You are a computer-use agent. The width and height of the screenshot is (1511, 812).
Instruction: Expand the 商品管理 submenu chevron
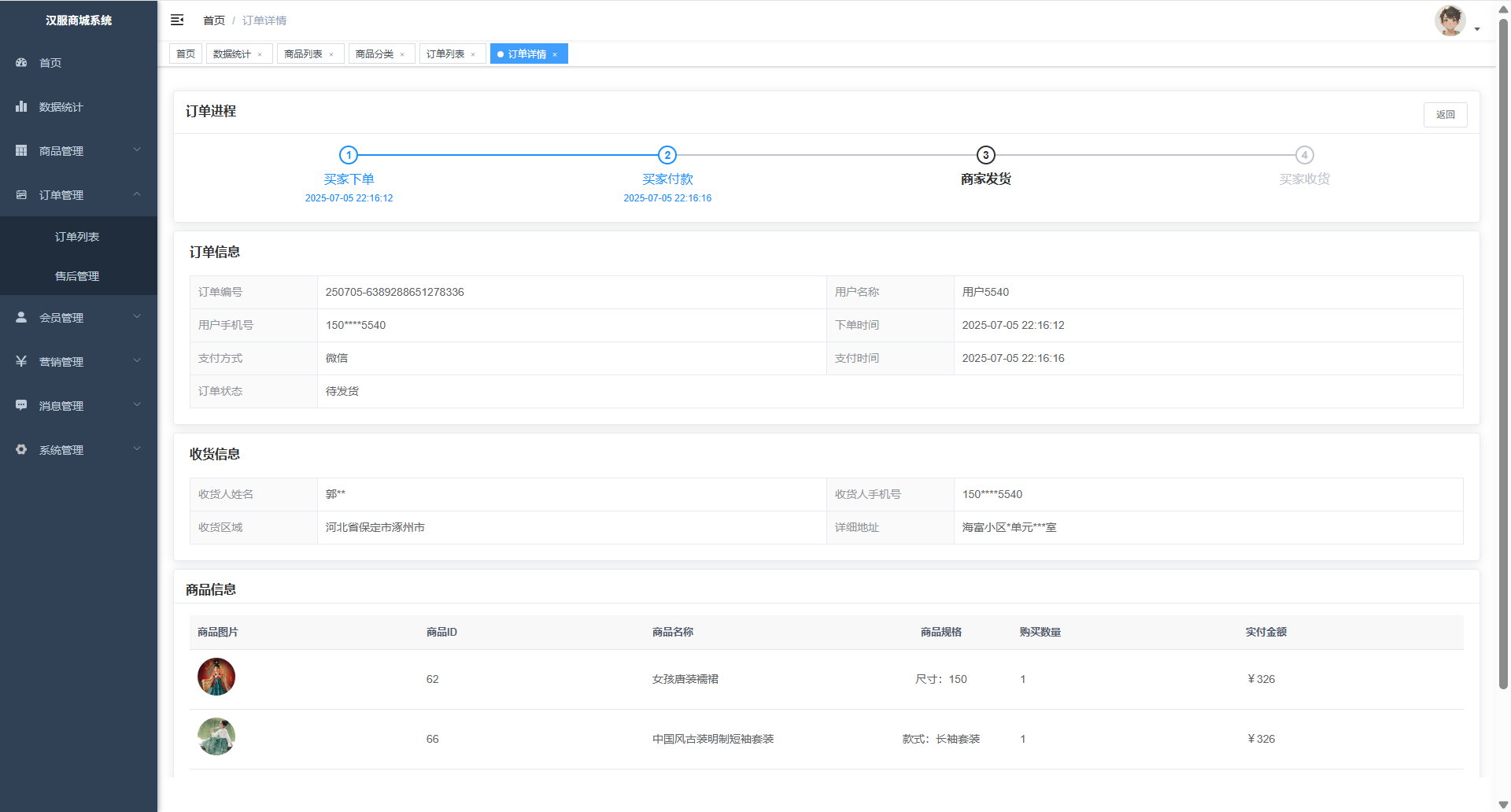[x=137, y=149]
